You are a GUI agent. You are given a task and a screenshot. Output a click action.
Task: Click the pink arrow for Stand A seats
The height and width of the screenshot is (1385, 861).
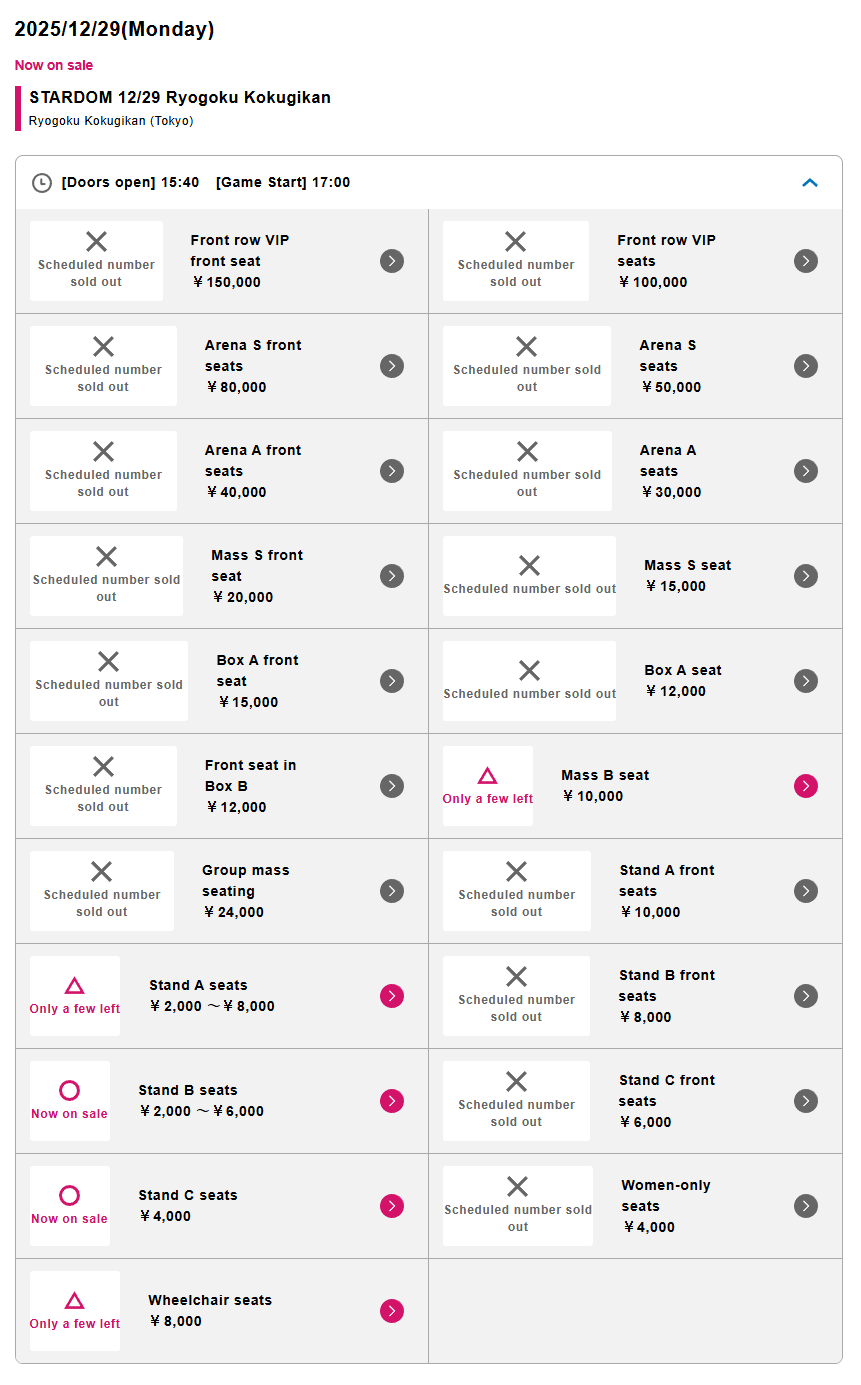392,996
